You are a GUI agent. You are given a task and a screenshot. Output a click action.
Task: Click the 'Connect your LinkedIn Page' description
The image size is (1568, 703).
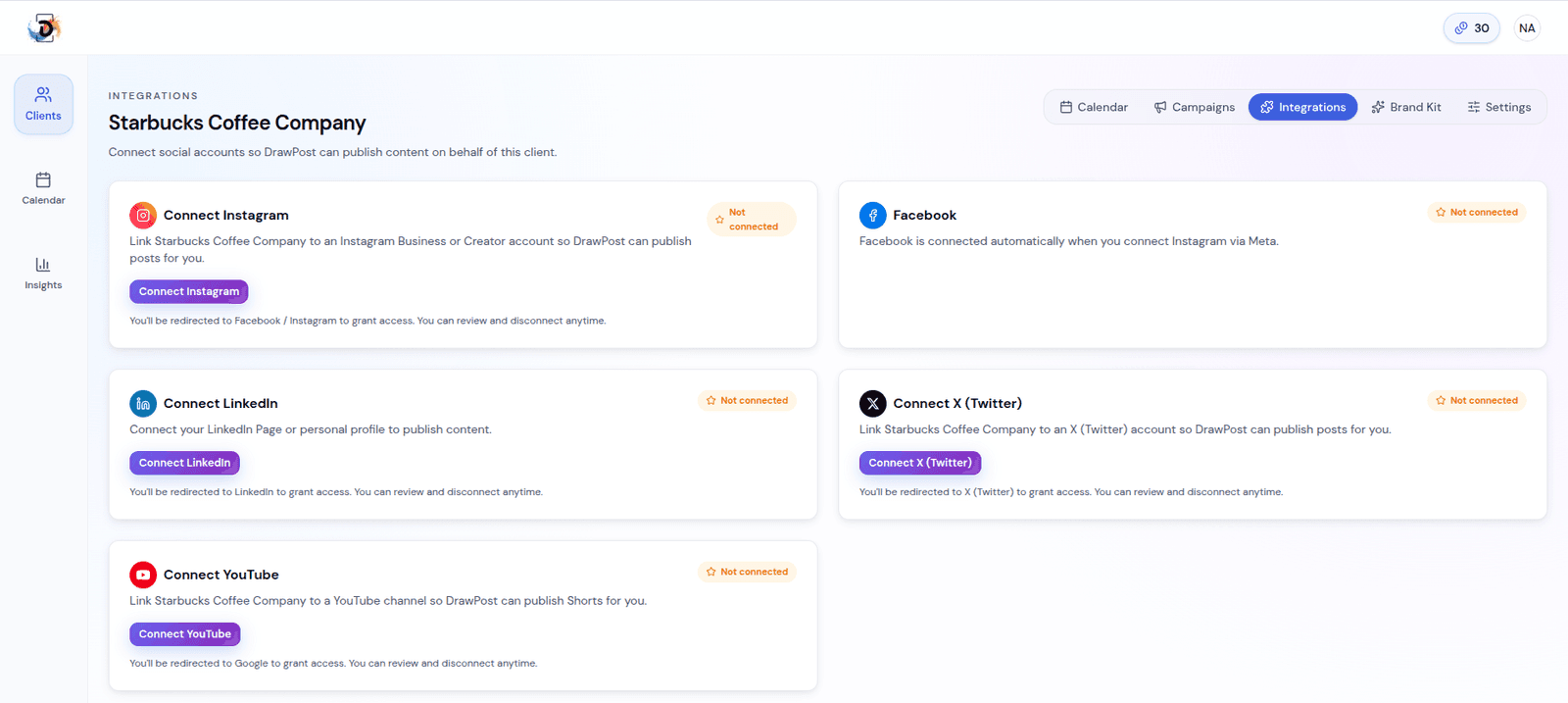(311, 429)
